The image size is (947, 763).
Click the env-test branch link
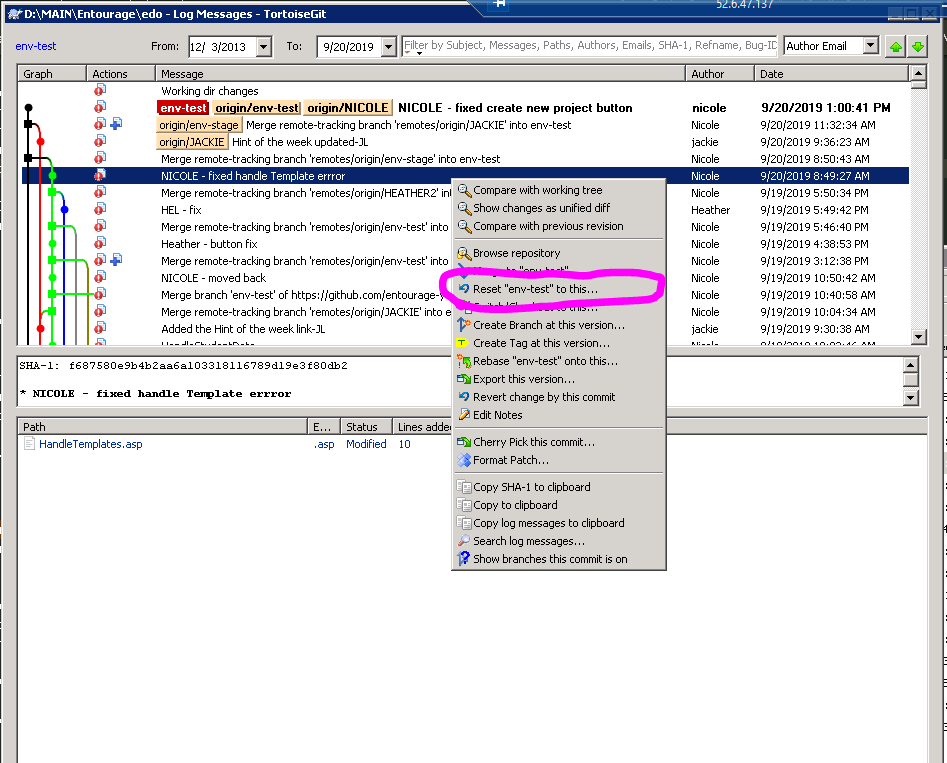click(36, 46)
